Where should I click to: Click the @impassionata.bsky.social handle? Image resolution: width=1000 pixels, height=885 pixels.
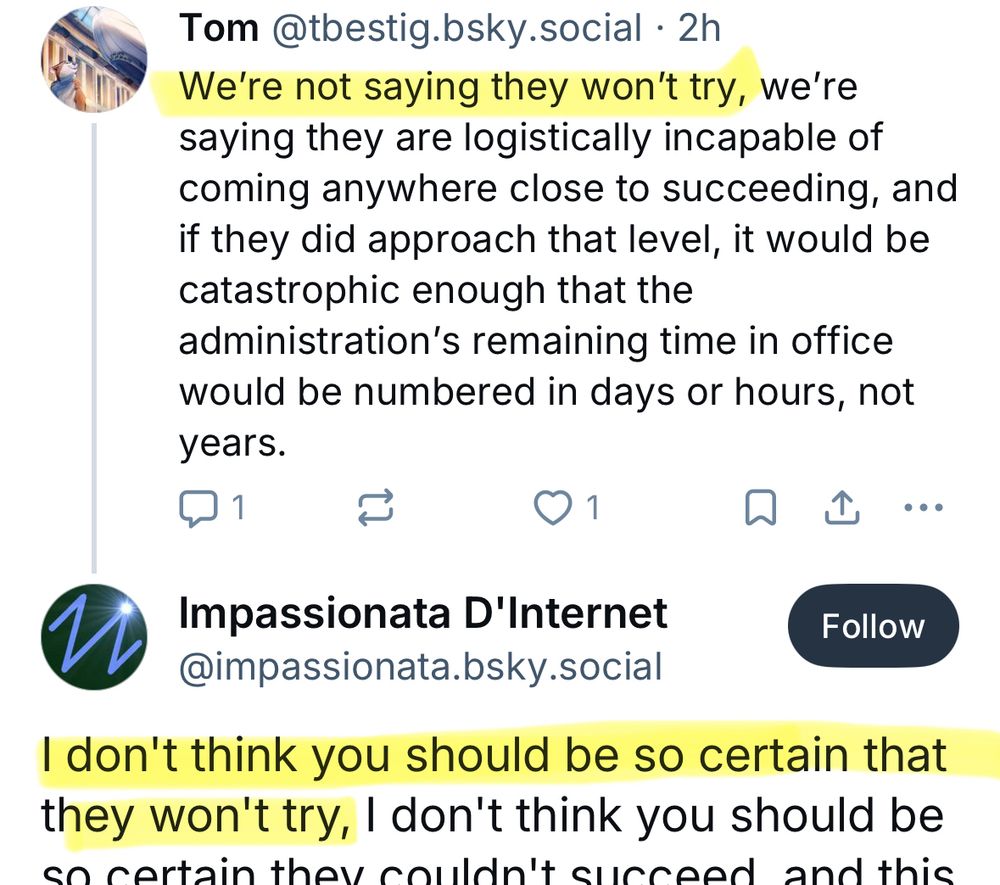420,667
